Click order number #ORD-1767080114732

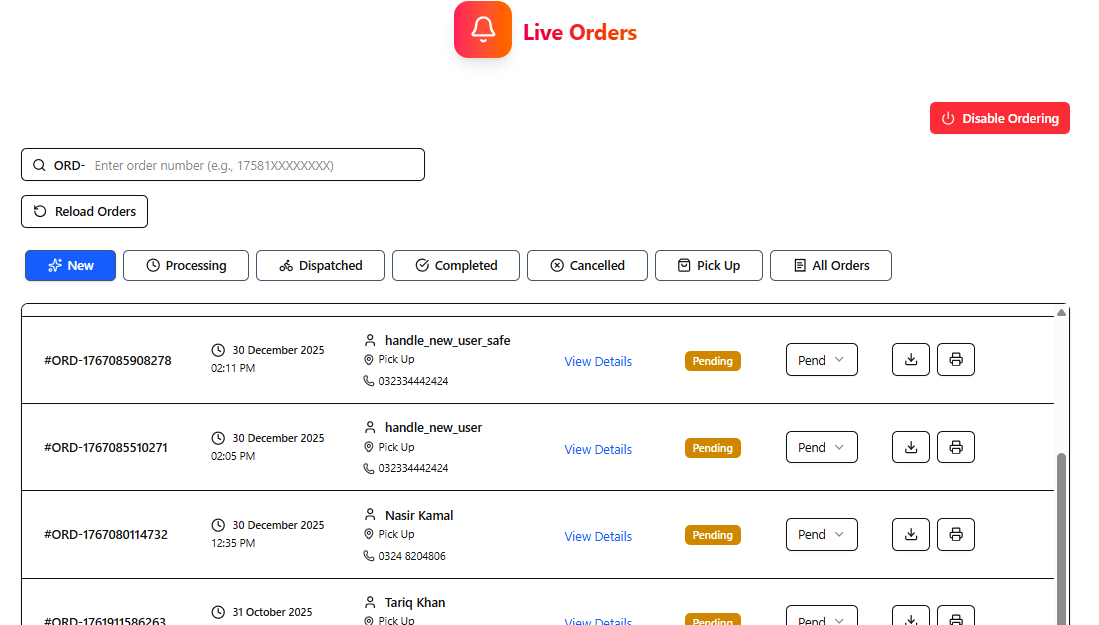click(x=106, y=535)
